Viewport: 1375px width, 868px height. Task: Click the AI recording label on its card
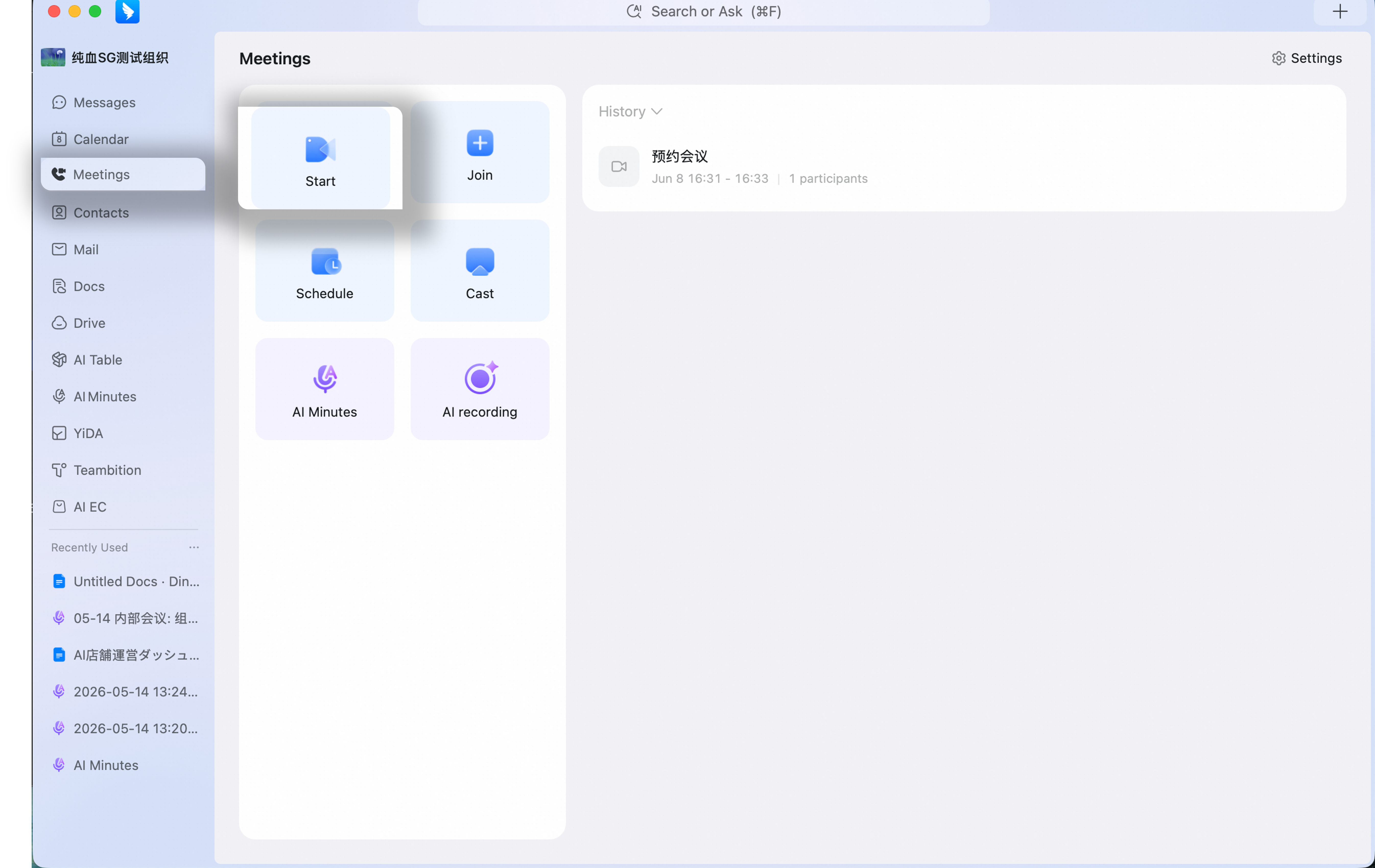(480, 412)
